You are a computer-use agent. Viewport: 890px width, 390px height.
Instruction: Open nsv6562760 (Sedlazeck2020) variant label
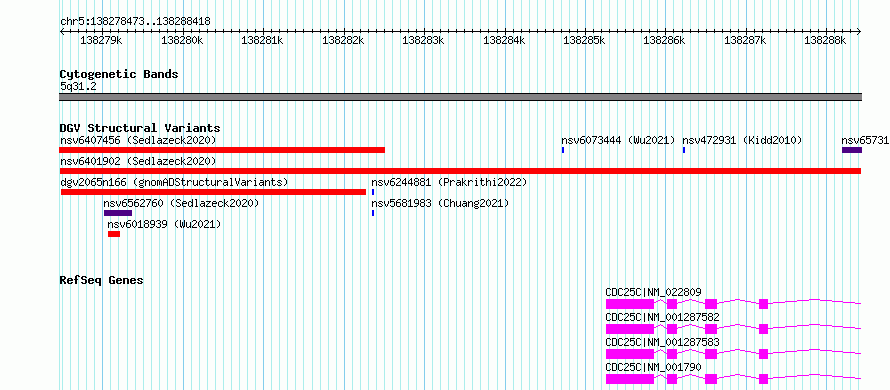click(181, 203)
